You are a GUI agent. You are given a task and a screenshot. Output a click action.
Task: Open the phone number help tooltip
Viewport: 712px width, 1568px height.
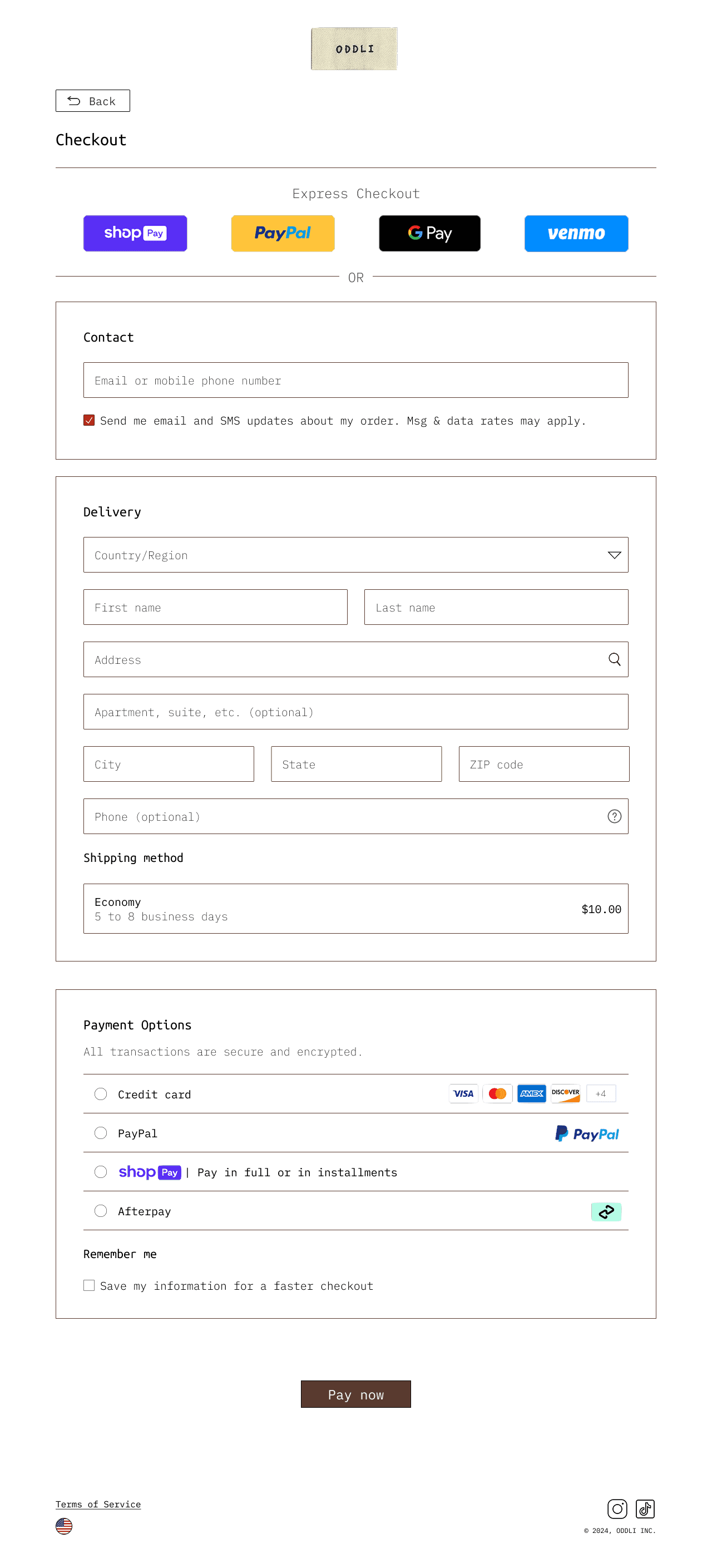pos(614,816)
